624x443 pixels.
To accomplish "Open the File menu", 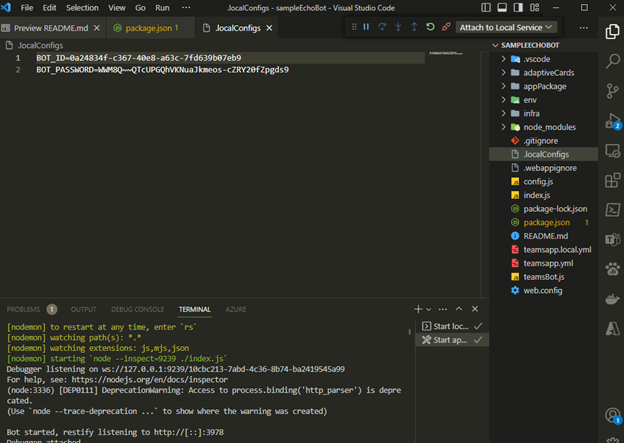I will point(27,8).
